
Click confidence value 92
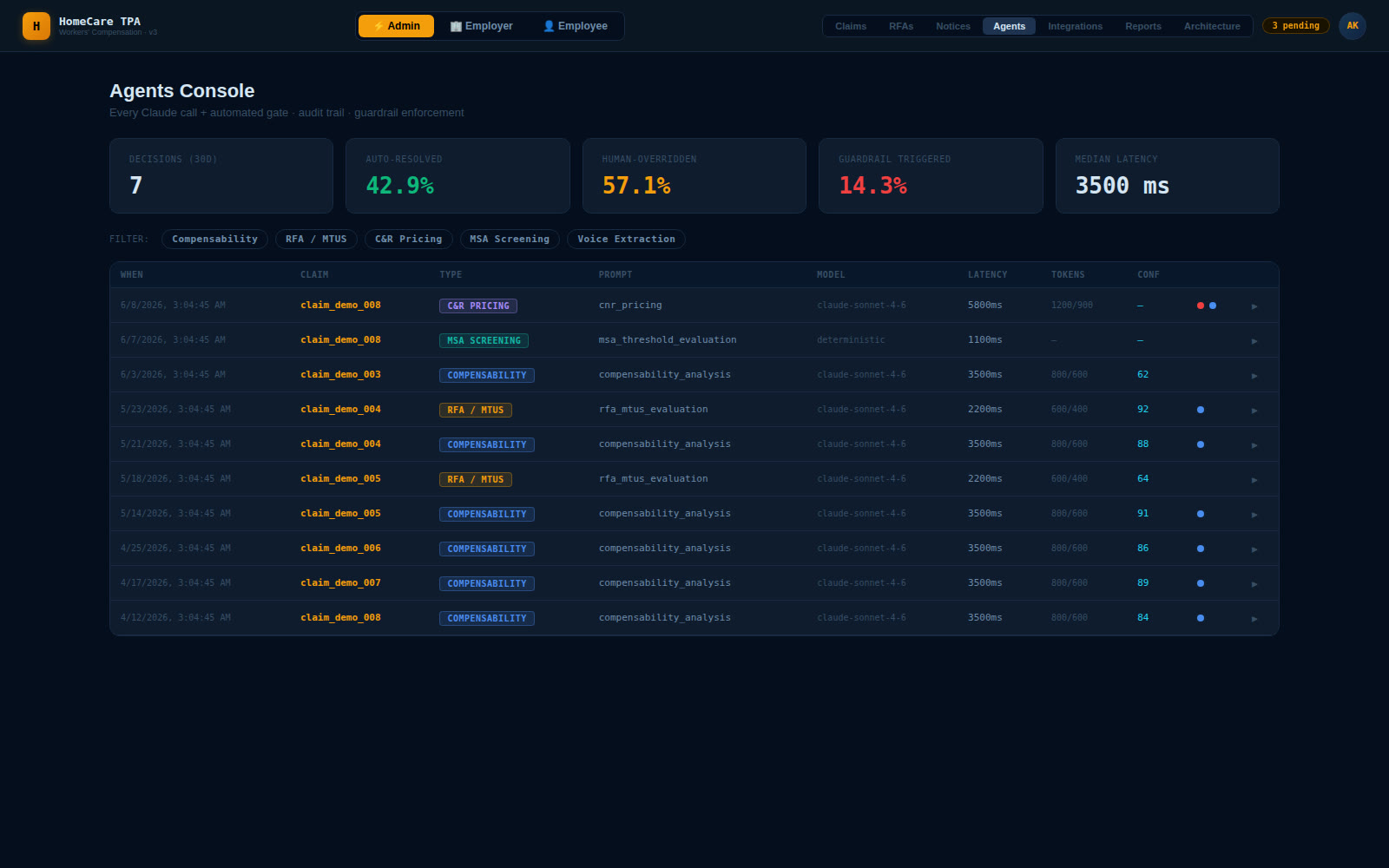coord(1143,410)
